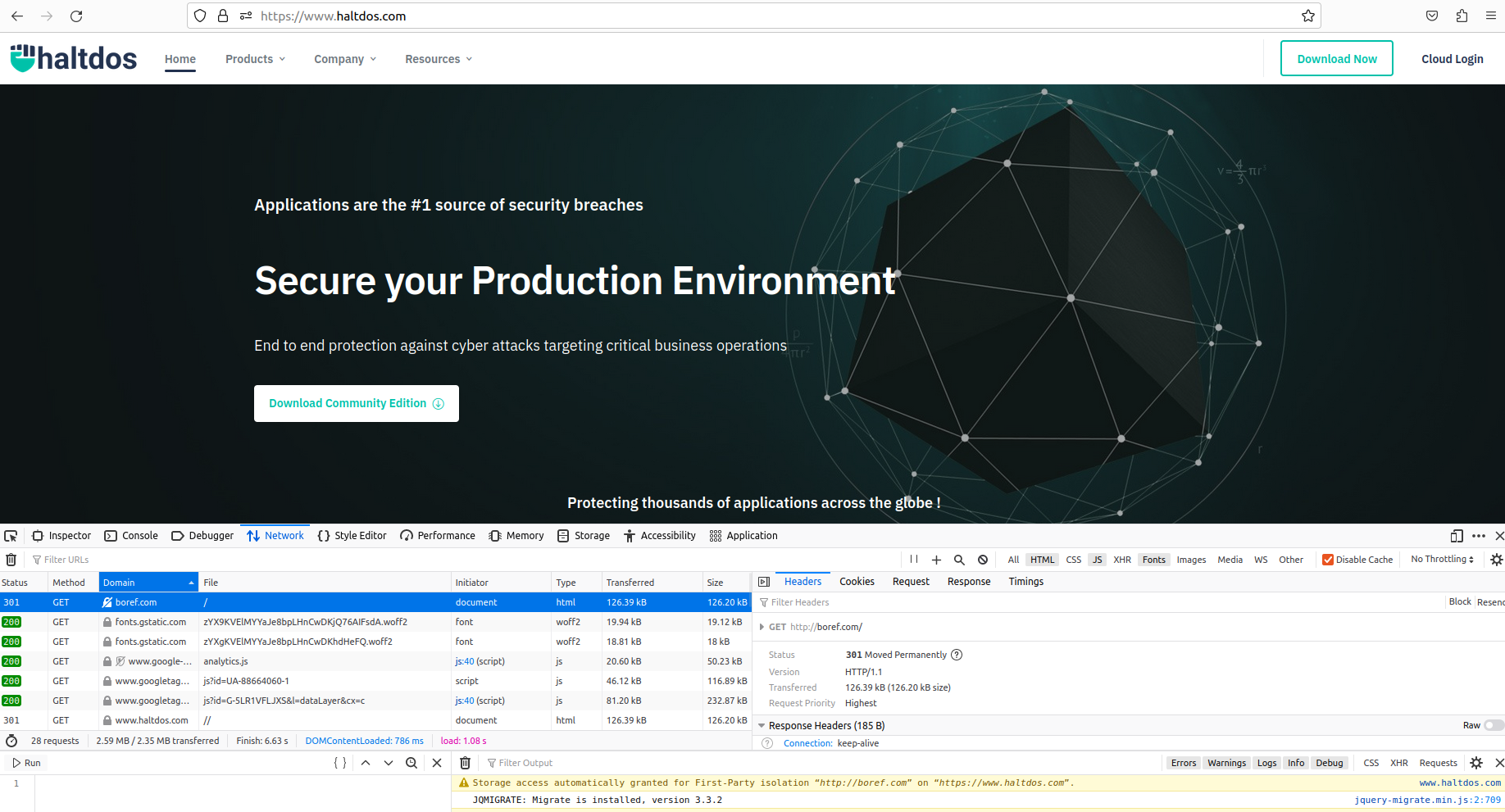Add a new request with plus icon
1505x812 pixels.
click(x=936, y=560)
